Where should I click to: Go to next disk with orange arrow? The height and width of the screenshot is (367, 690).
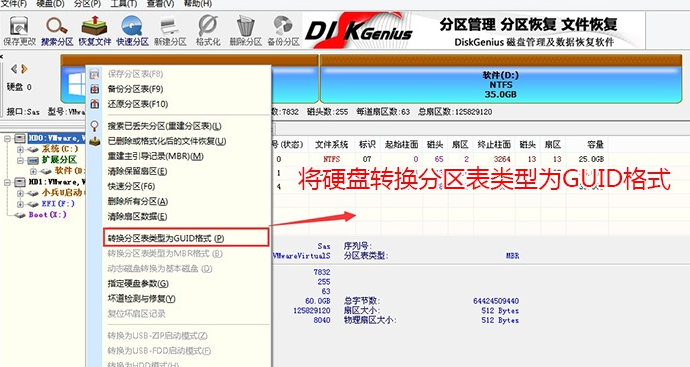click(25, 69)
